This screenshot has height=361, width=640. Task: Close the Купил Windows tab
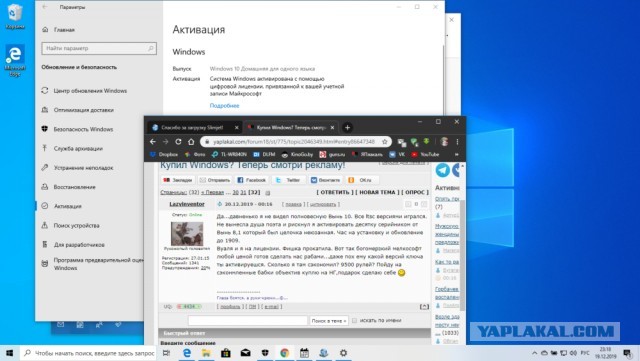point(332,127)
